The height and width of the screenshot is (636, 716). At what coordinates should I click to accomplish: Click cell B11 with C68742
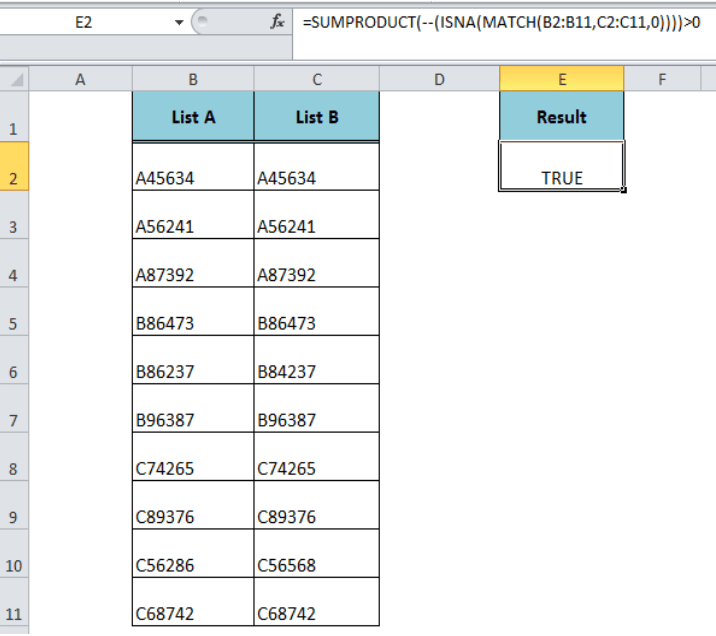click(193, 602)
